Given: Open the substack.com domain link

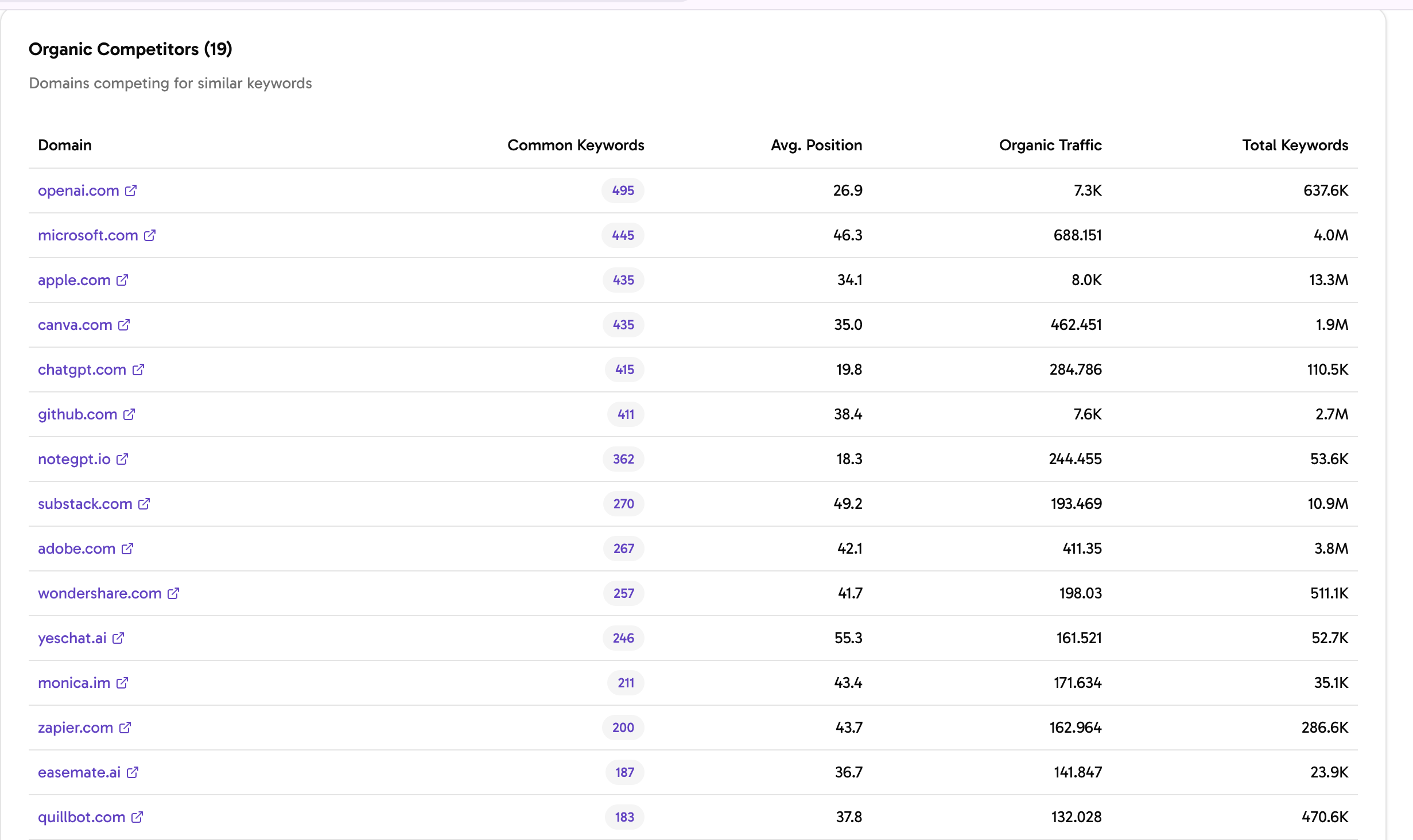Looking at the screenshot, I should click(x=85, y=504).
